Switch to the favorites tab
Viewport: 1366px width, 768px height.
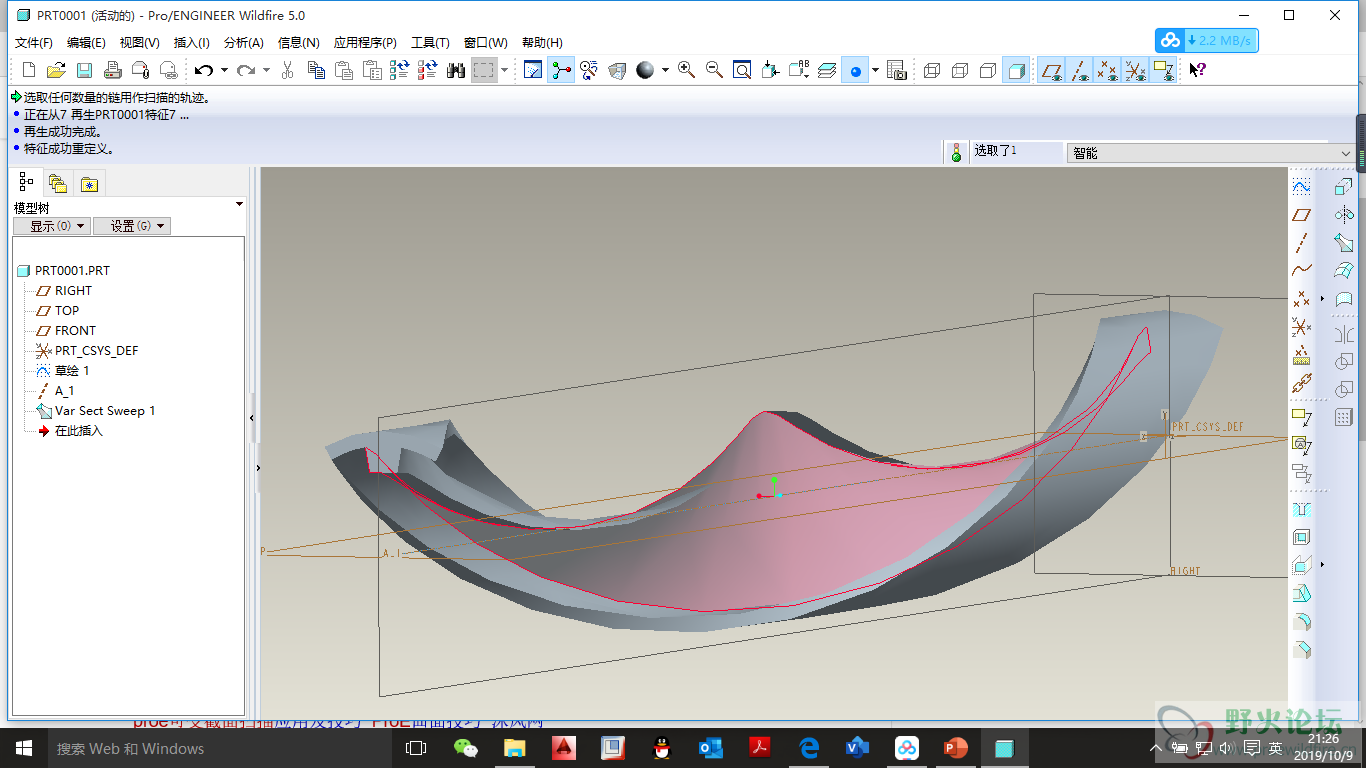pos(90,184)
